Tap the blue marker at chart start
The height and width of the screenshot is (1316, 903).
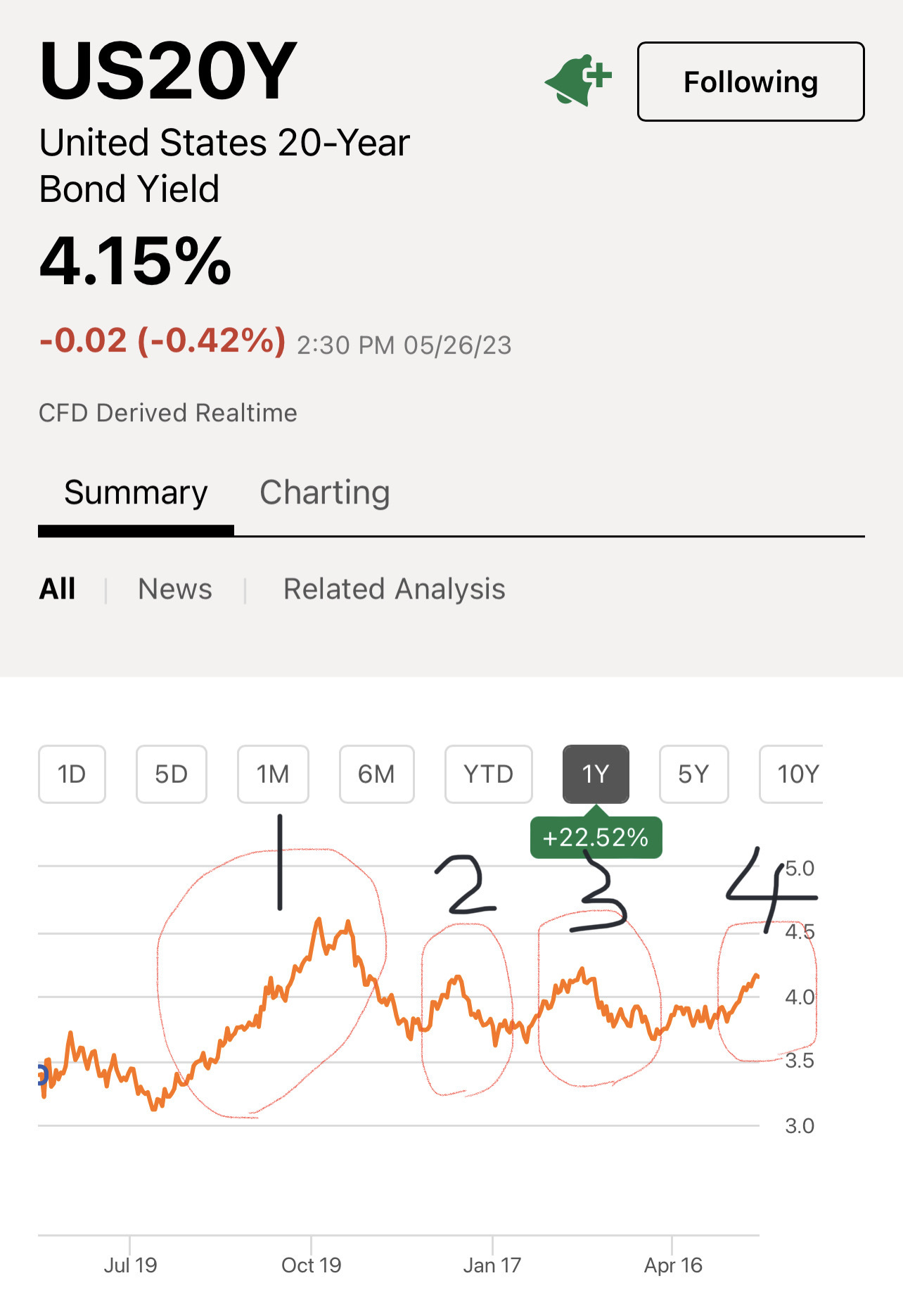click(42, 1075)
